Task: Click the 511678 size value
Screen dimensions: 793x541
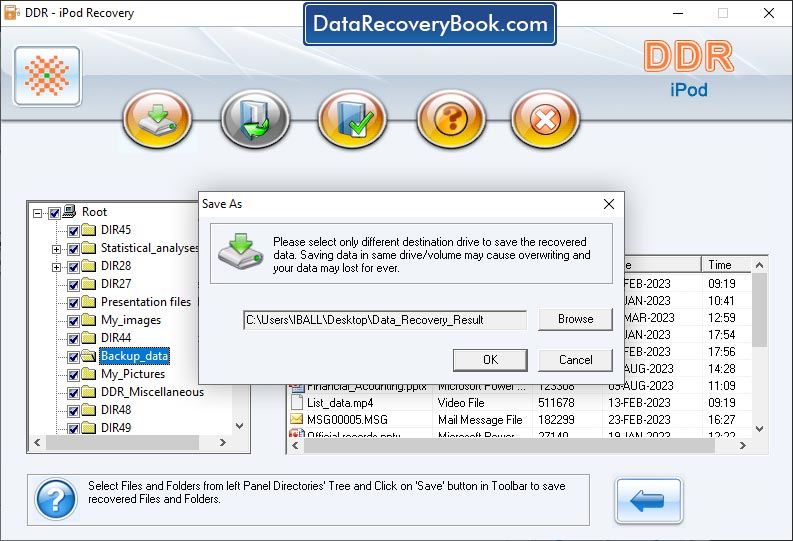Action: (x=556, y=403)
